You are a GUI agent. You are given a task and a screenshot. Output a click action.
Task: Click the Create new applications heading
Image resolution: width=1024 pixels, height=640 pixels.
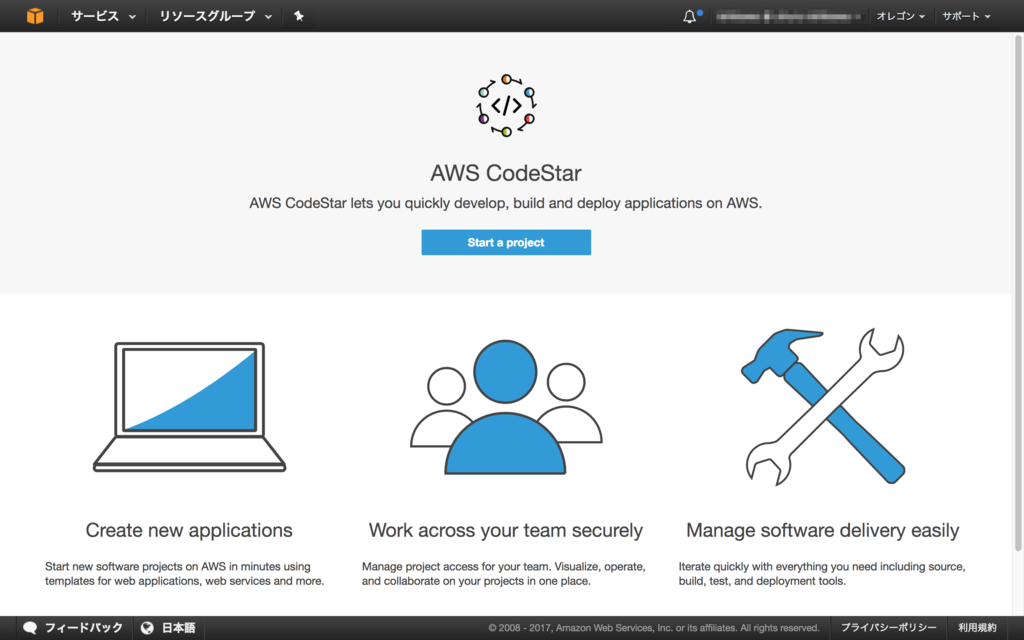coord(189,530)
